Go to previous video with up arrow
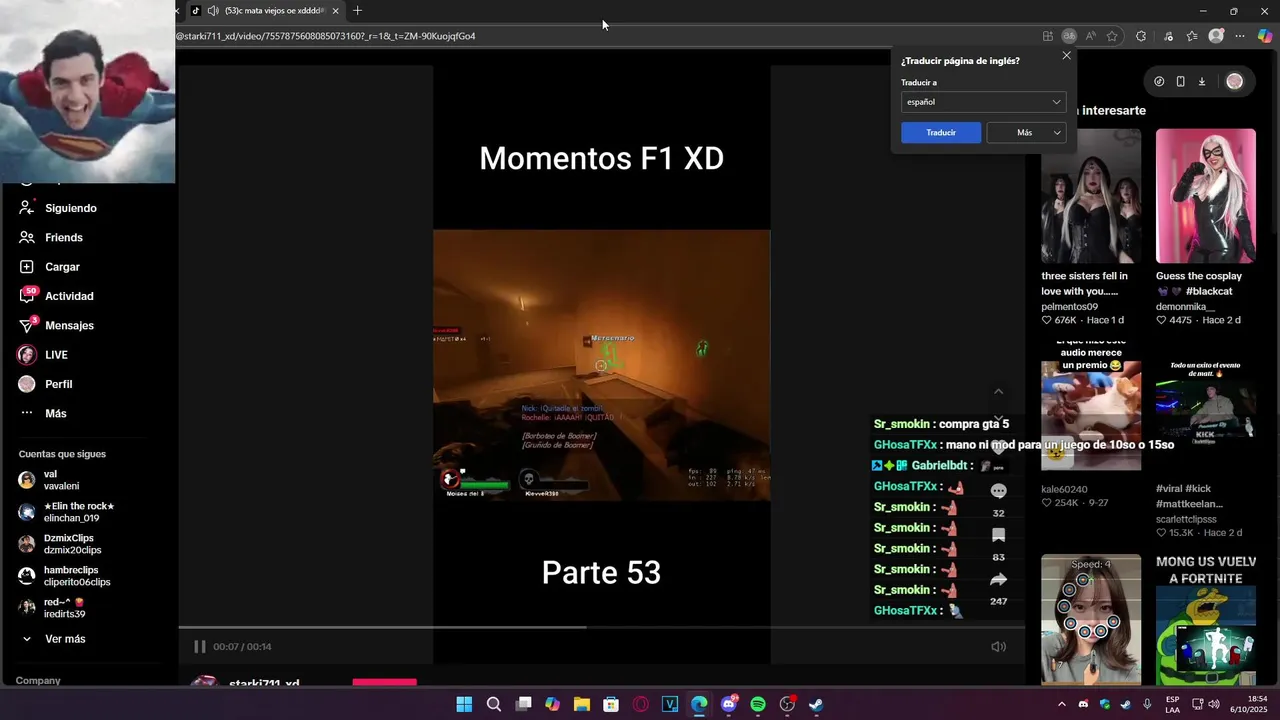Viewport: 1280px width, 720px height. 998,391
